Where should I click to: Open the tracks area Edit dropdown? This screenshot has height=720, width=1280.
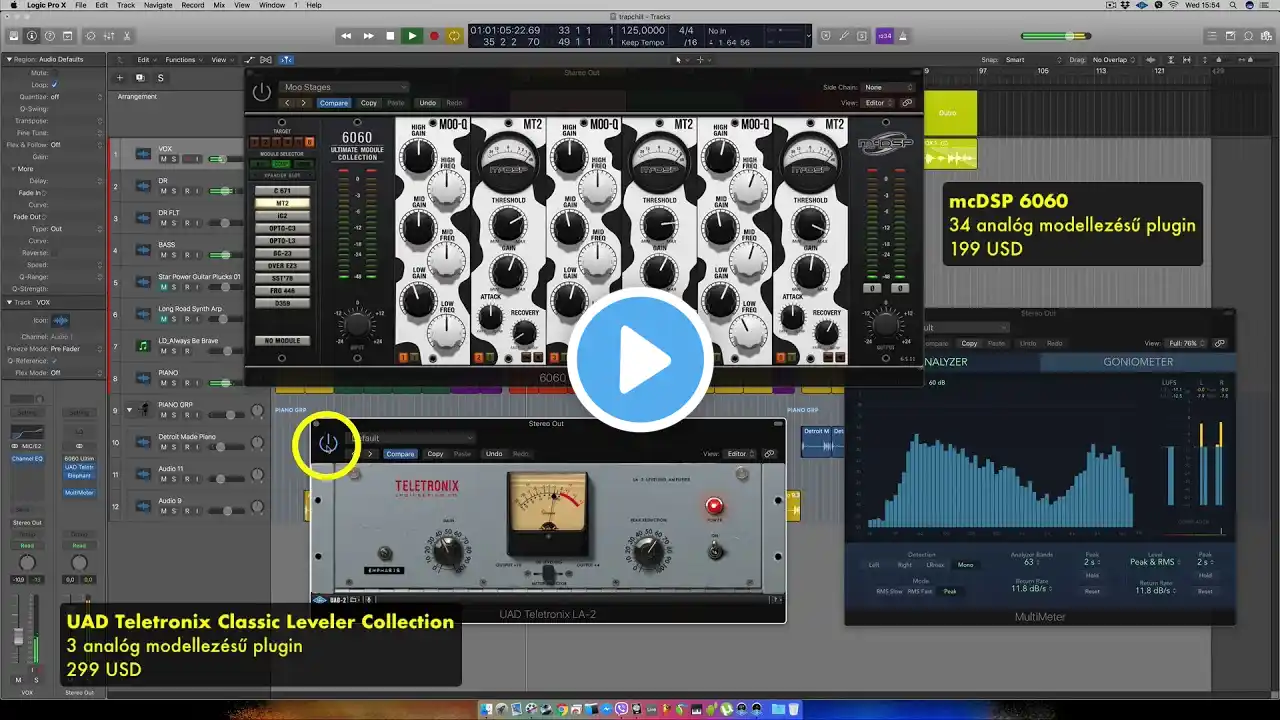(x=147, y=60)
